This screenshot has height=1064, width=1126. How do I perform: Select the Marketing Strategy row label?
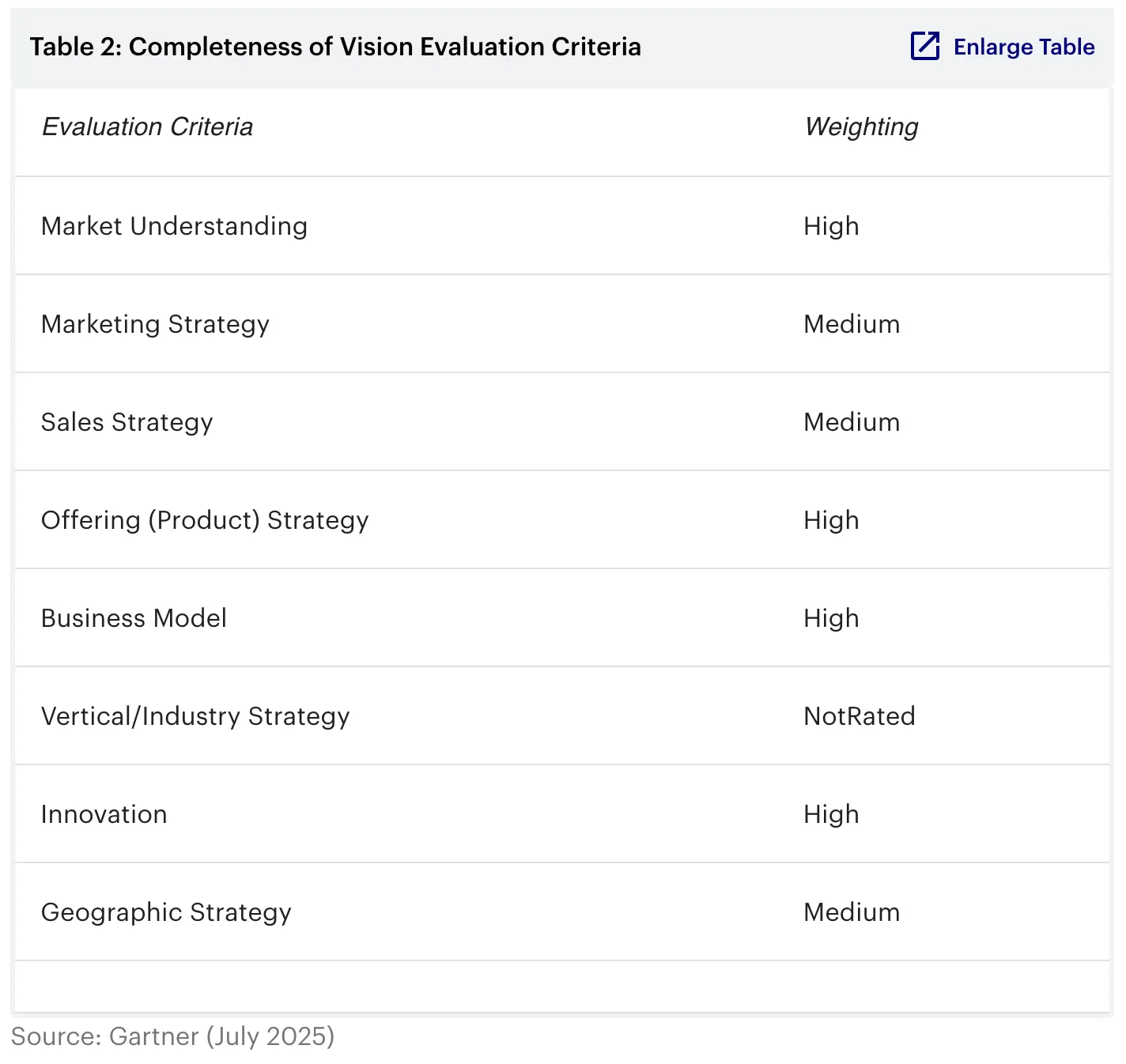tap(155, 324)
